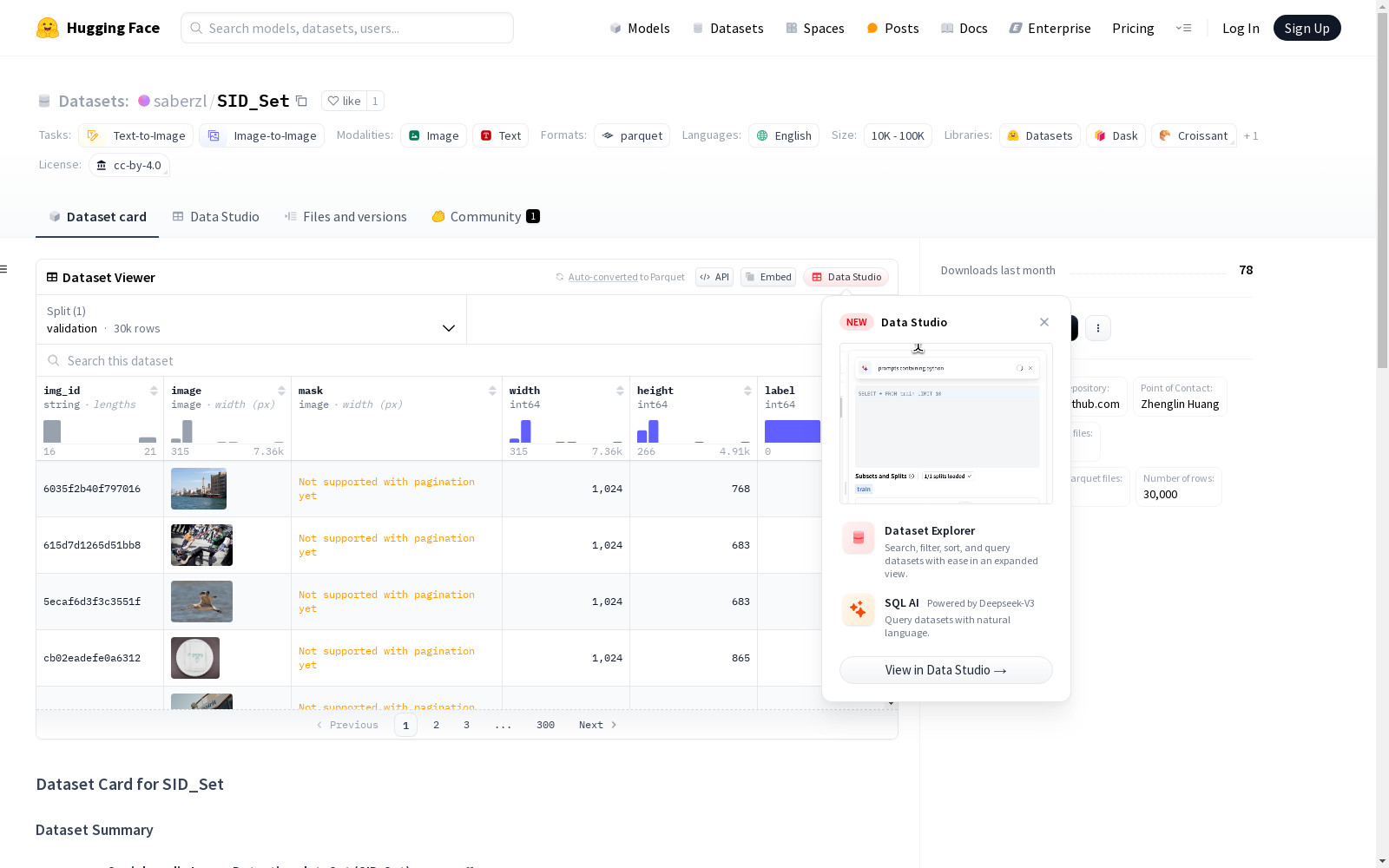The width and height of the screenshot is (1389, 868).
Task: Open Enterprise in the top navigation
Action: (x=1050, y=28)
